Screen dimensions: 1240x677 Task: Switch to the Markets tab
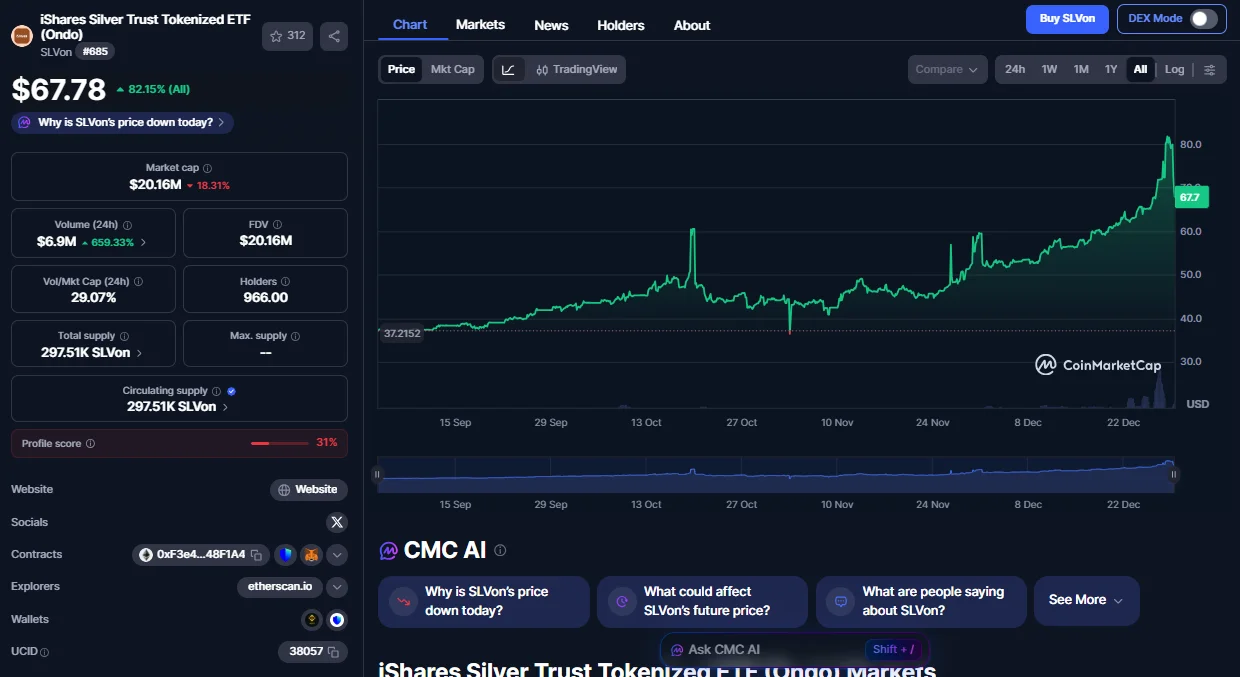(x=480, y=25)
